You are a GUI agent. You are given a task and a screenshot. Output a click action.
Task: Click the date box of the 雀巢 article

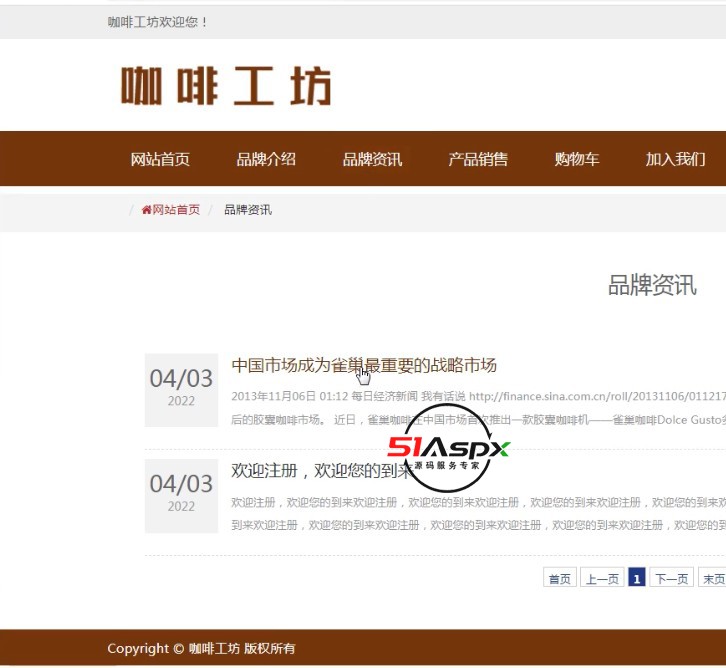(x=181, y=388)
